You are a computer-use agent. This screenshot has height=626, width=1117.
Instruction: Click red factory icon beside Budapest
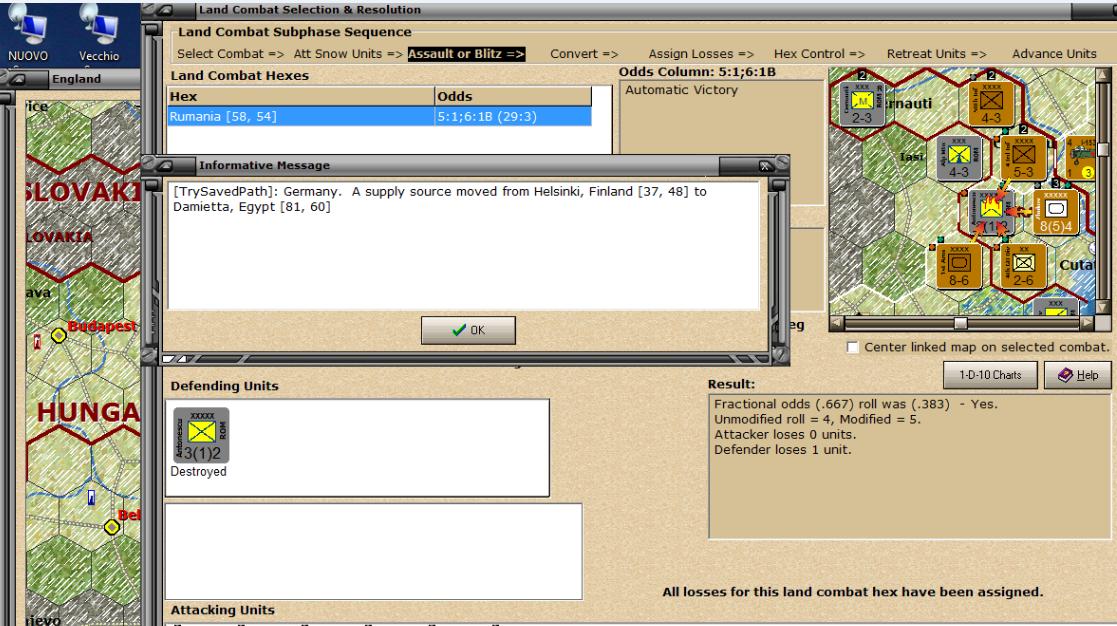[x=38, y=343]
